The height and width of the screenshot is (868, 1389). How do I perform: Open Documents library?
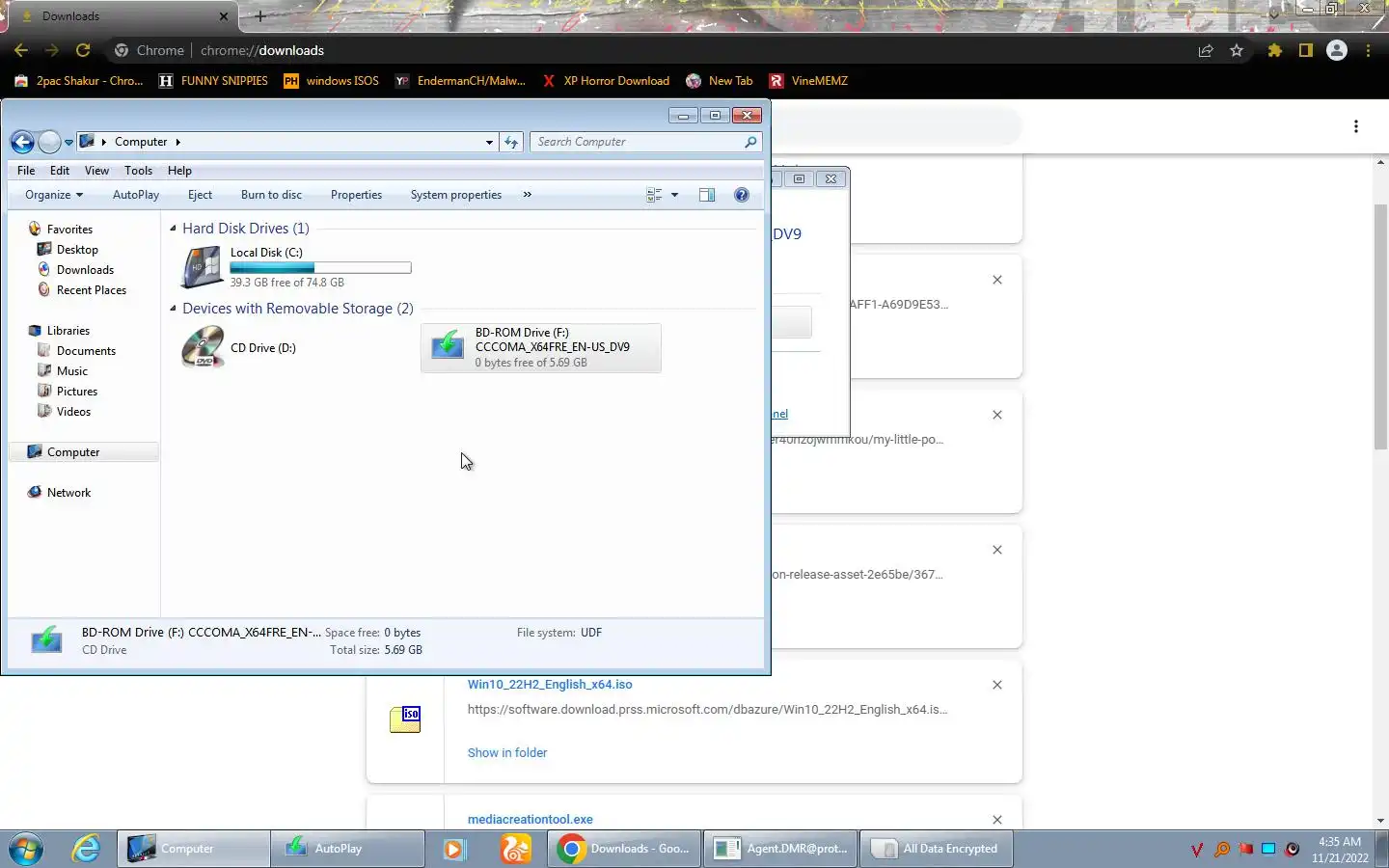point(86,351)
